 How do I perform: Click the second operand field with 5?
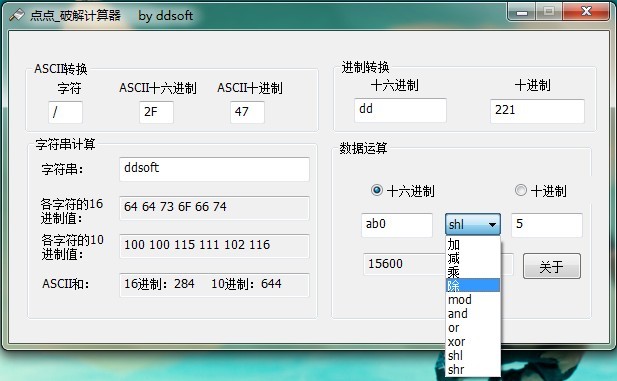pyautogui.click(x=547, y=225)
